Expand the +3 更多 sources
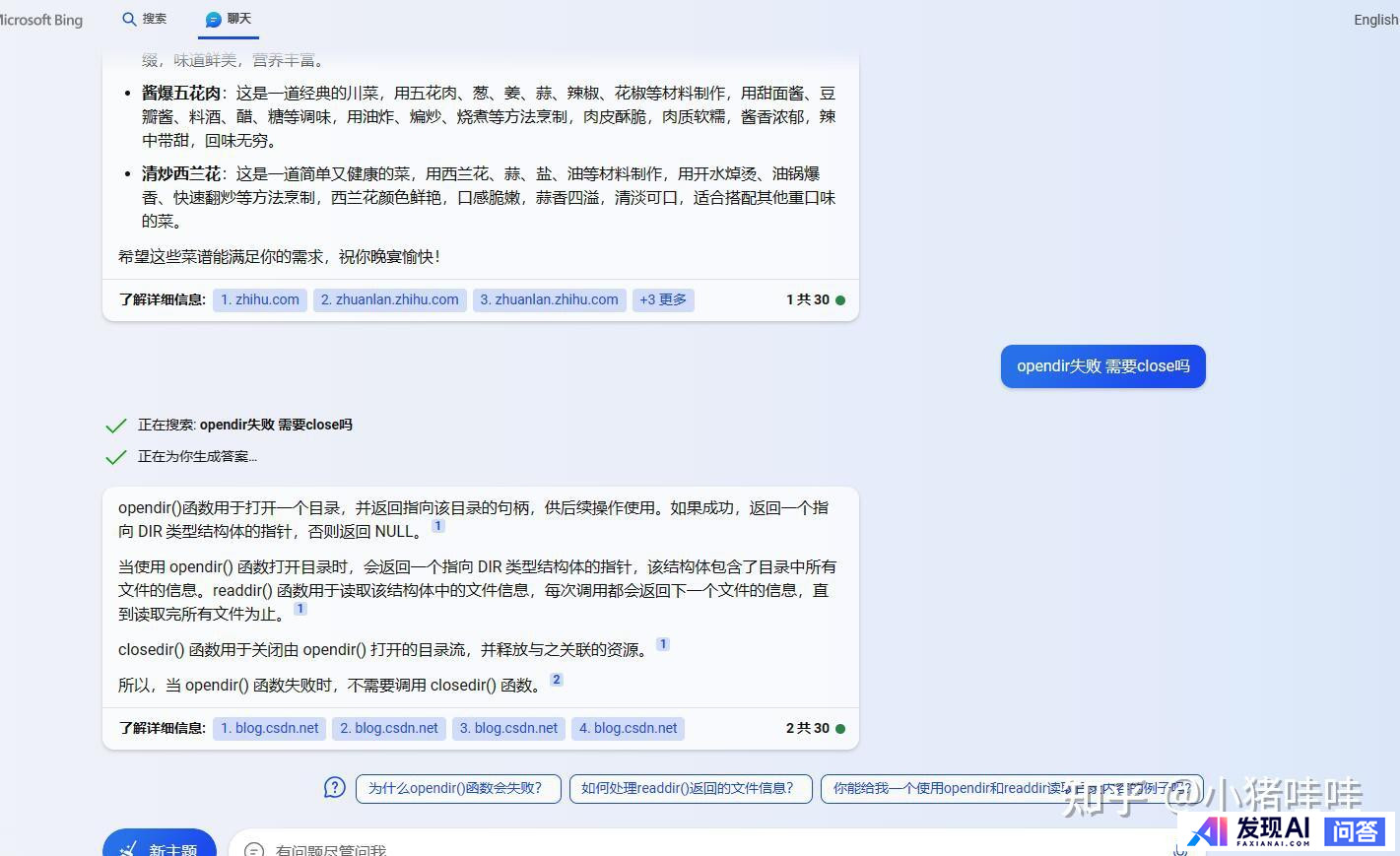 (x=663, y=299)
